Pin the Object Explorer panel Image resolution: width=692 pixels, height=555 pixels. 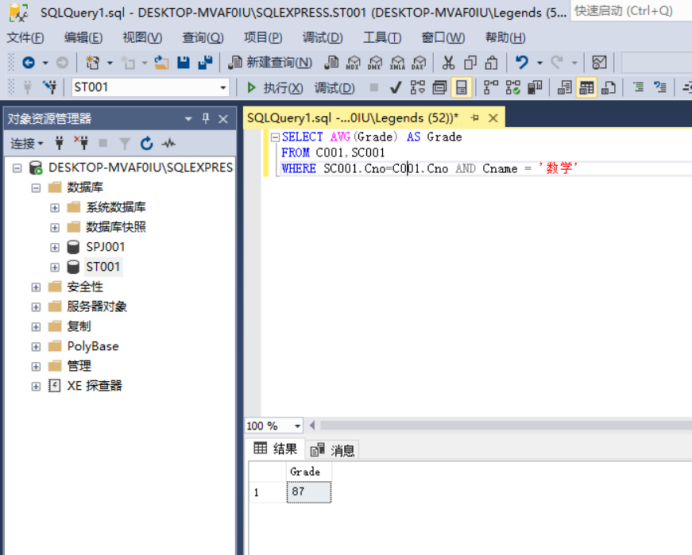tap(206, 118)
